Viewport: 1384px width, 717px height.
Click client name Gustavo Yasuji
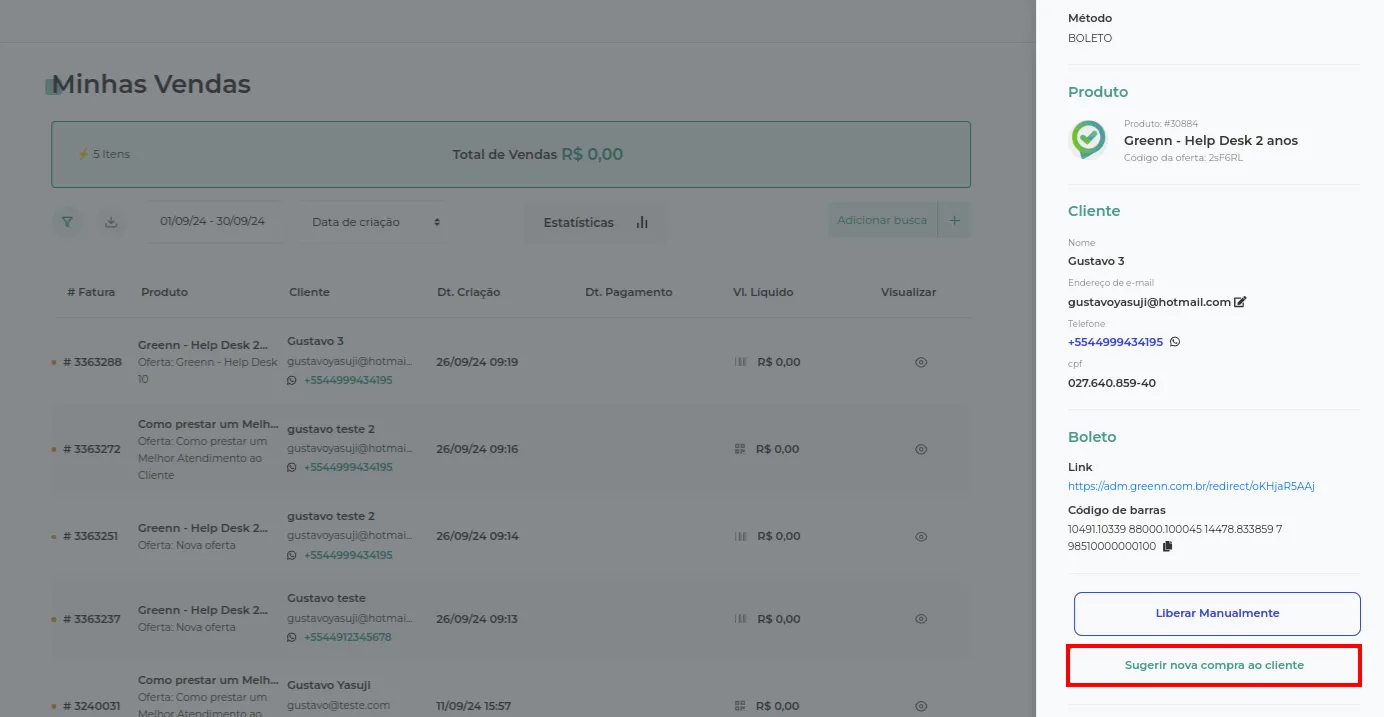(x=329, y=685)
